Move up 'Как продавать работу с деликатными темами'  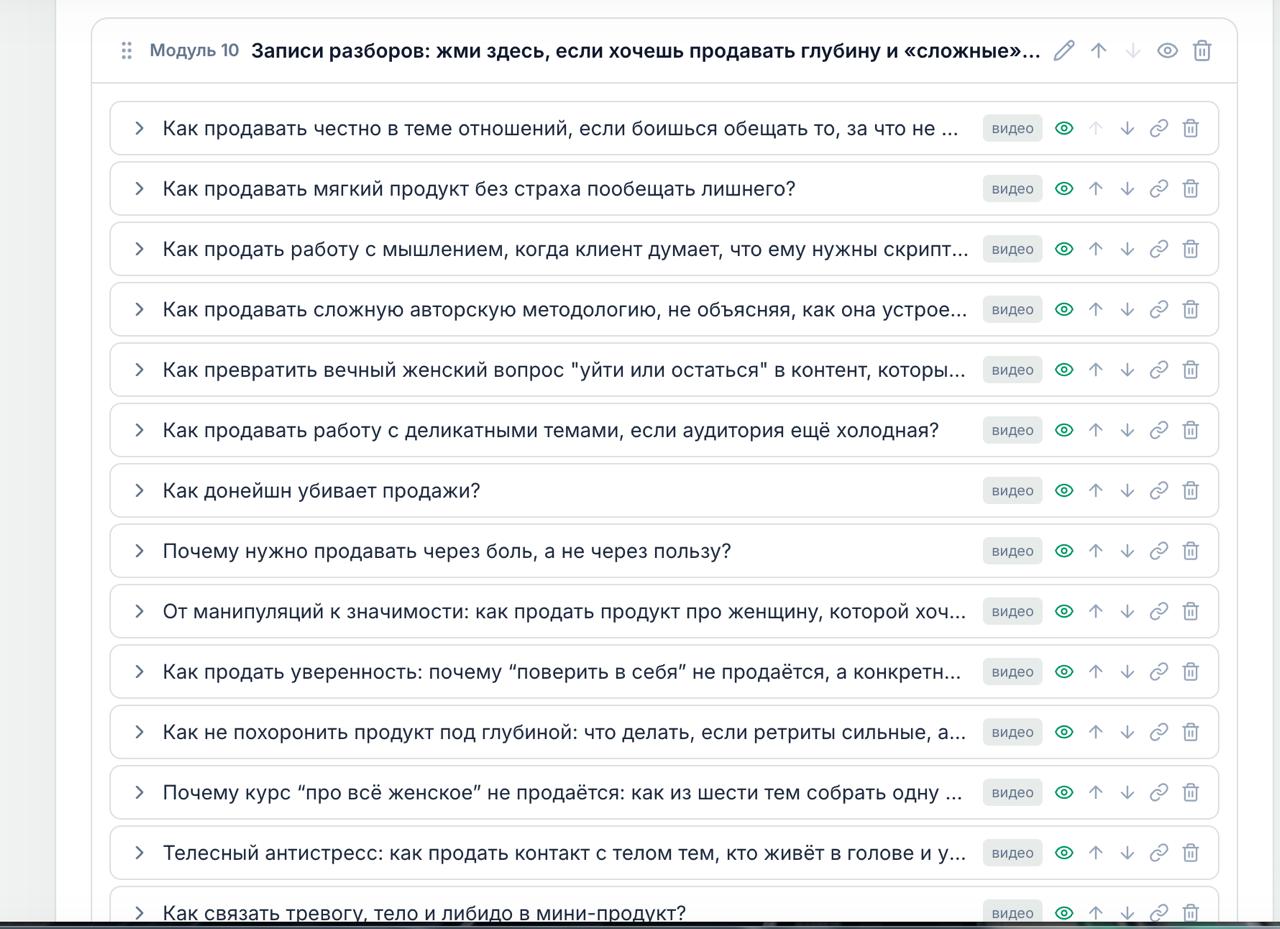pos(1095,430)
